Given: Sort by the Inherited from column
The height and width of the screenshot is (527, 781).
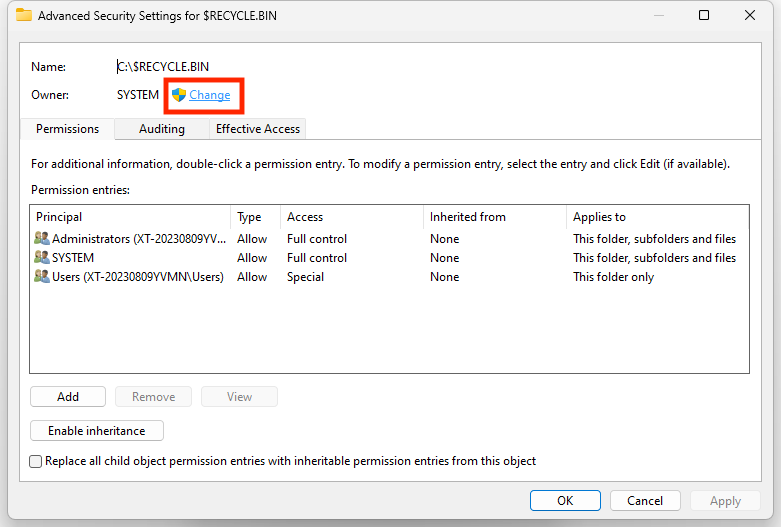Looking at the screenshot, I should (x=494, y=217).
